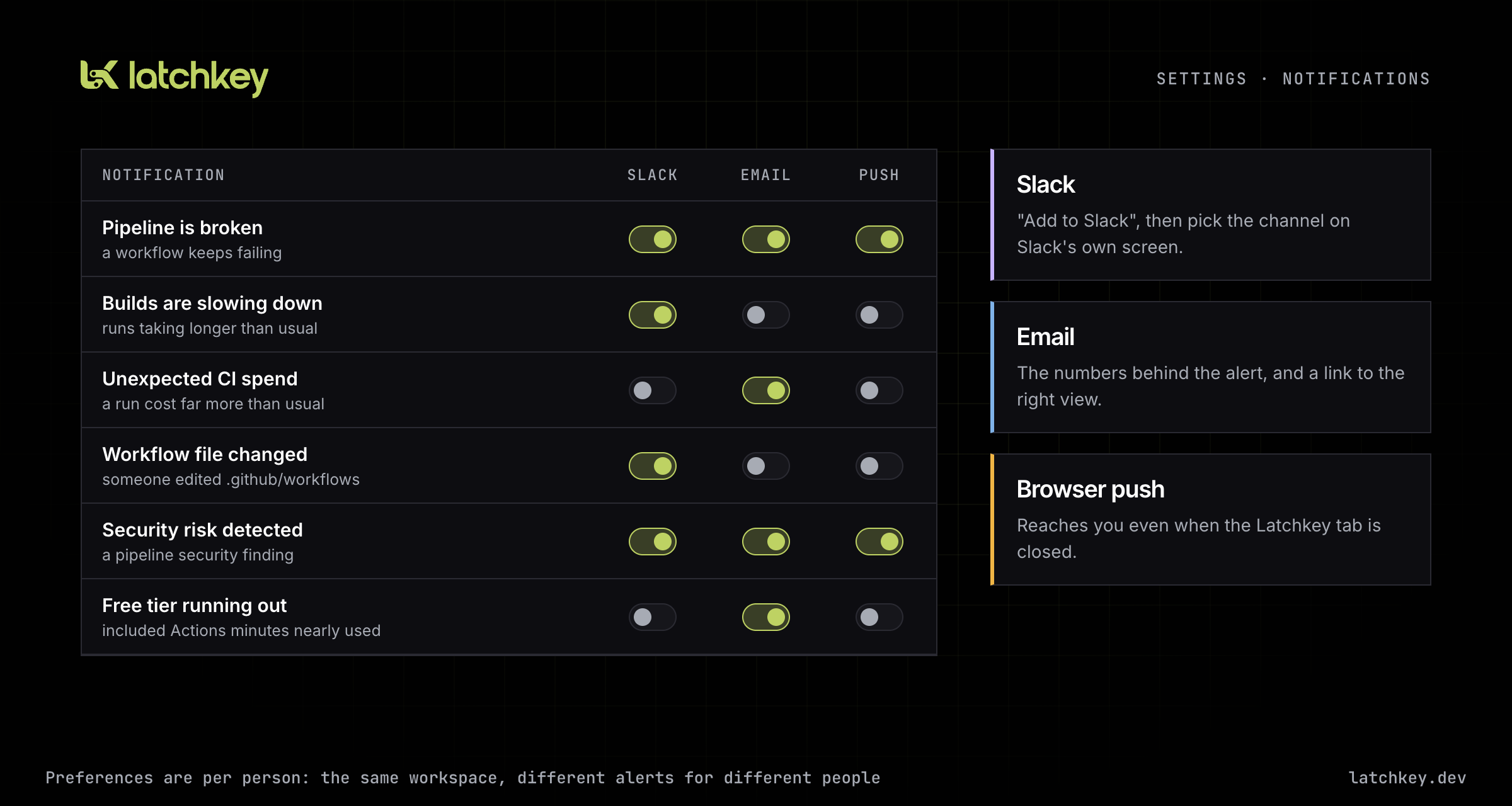Click the EMAIL column header
The image size is (1512, 806).
[766, 175]
